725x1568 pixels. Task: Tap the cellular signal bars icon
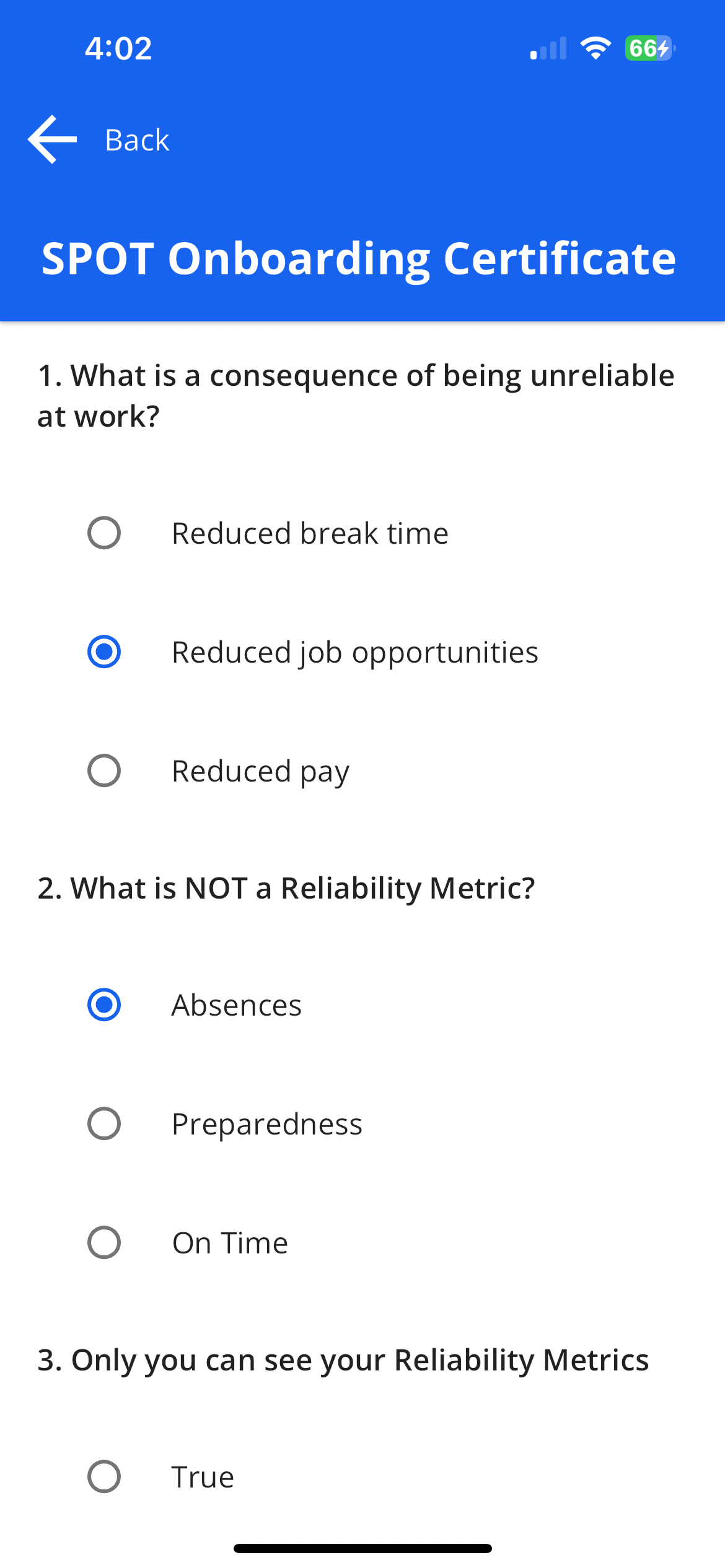pos(548,48)
